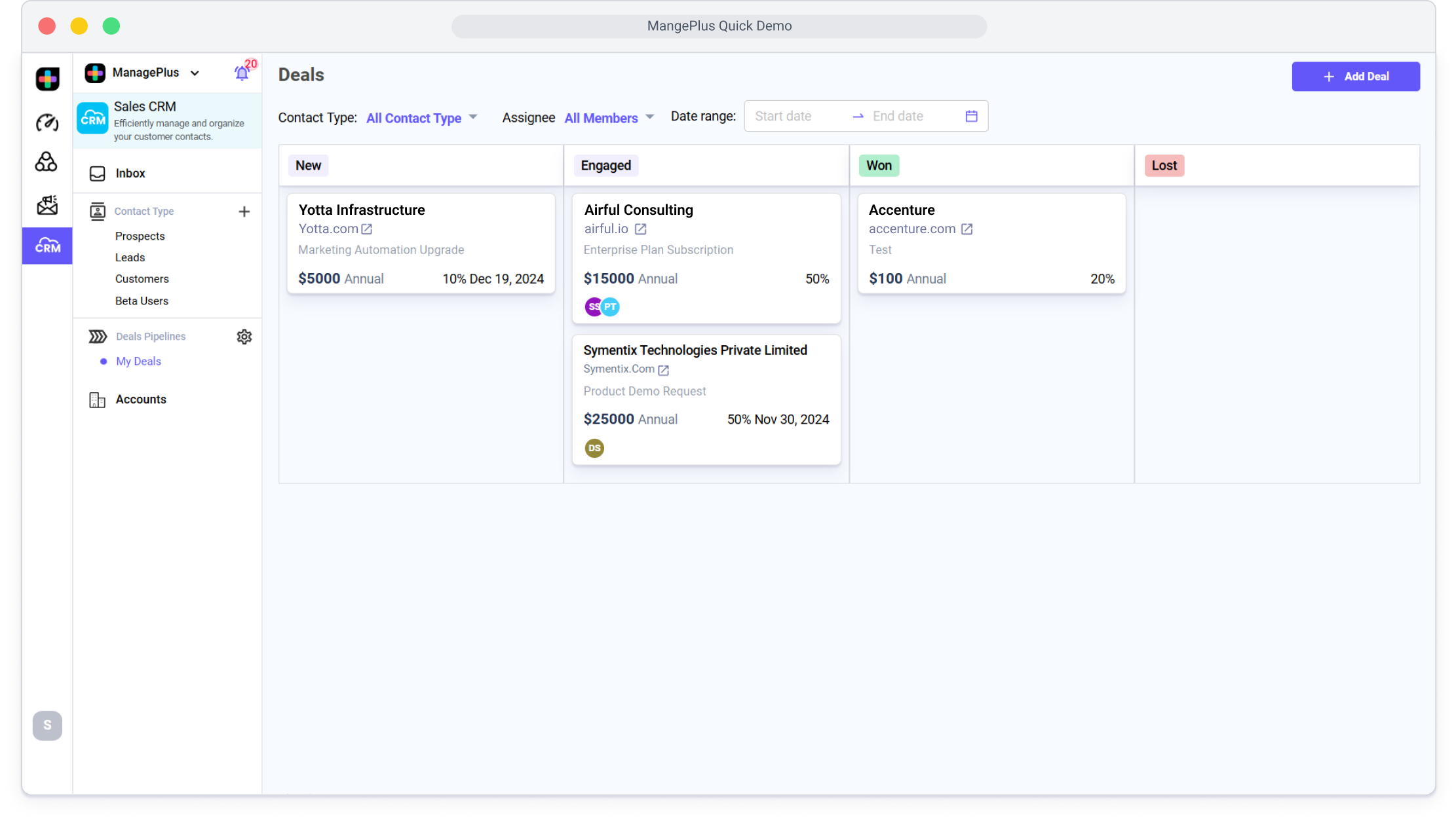Viewport: 1456px width, 820px height.
Task: Open Yotta.com external link icon
Action: point(367,229)
